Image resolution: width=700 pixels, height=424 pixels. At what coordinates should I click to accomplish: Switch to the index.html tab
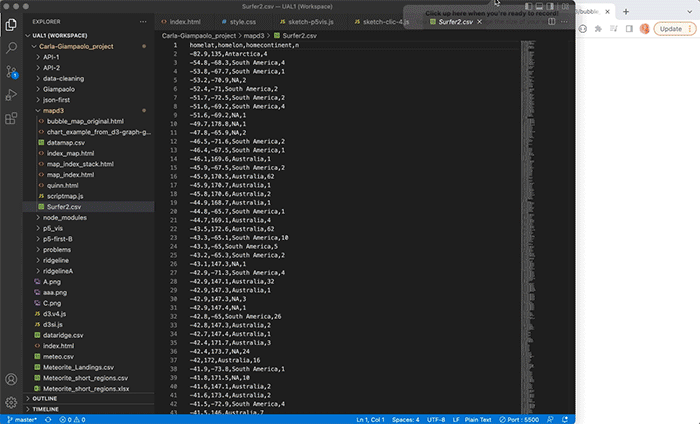pos(185,20)
